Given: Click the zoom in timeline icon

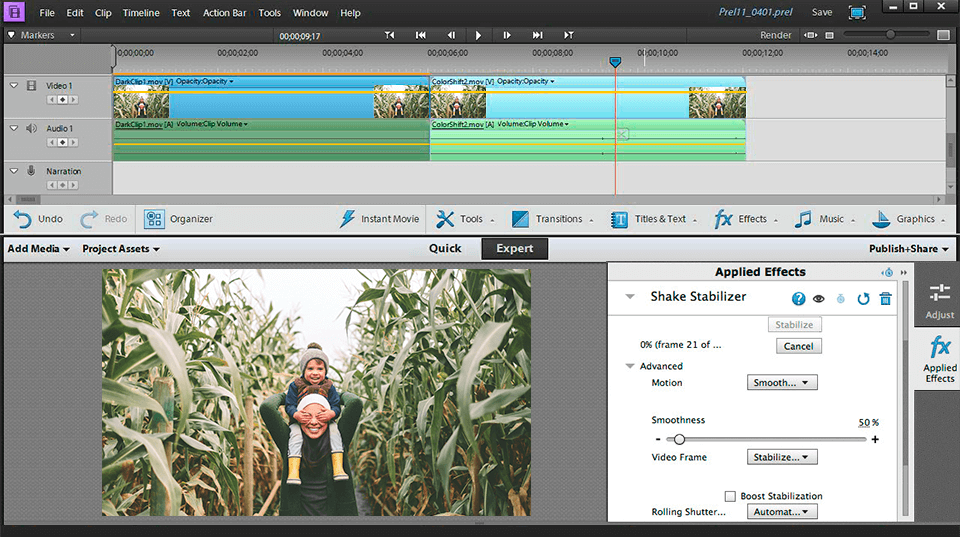Looking at the screenshot, I should click(943, 35).
